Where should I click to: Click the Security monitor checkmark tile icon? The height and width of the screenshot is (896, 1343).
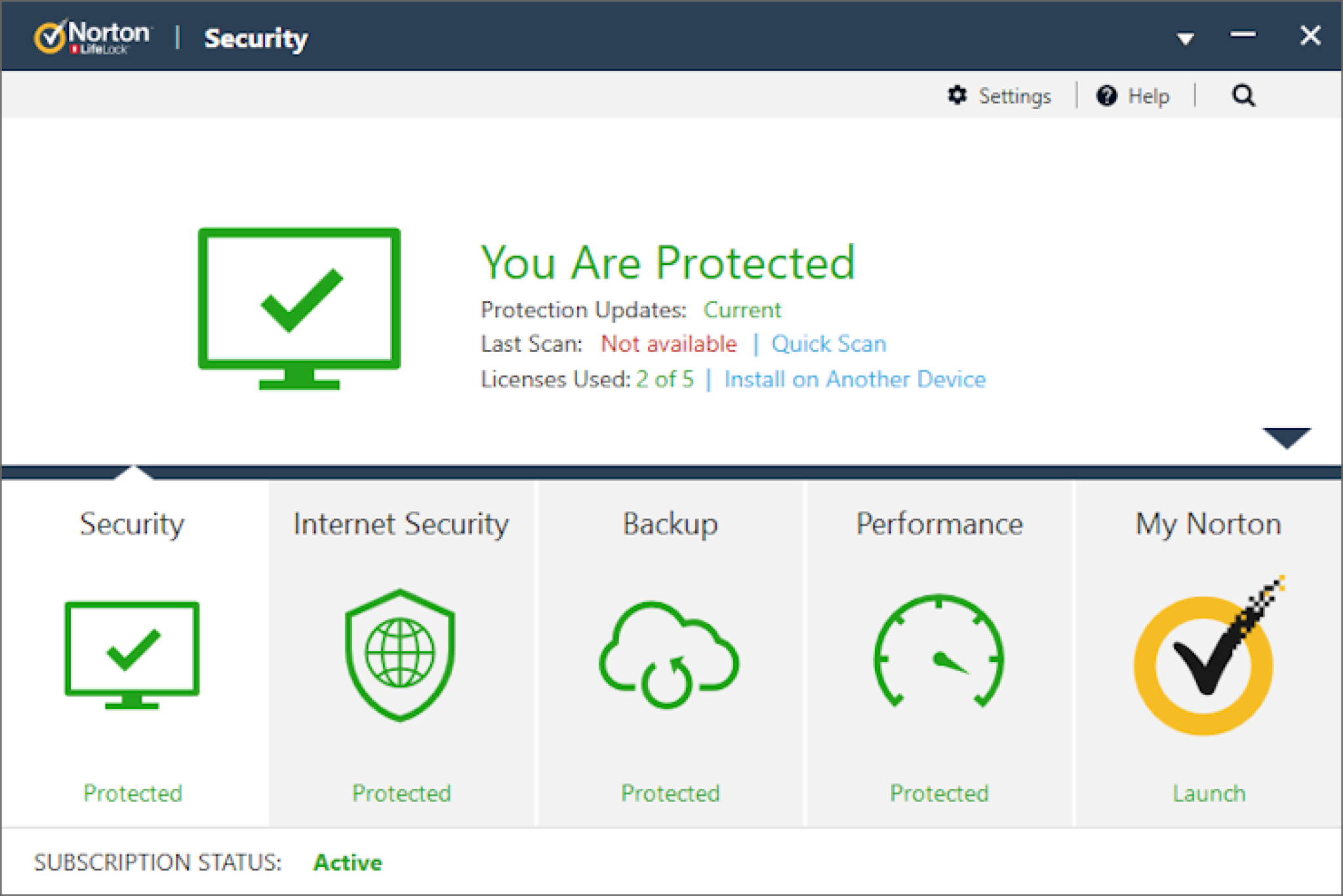[132, 654]
